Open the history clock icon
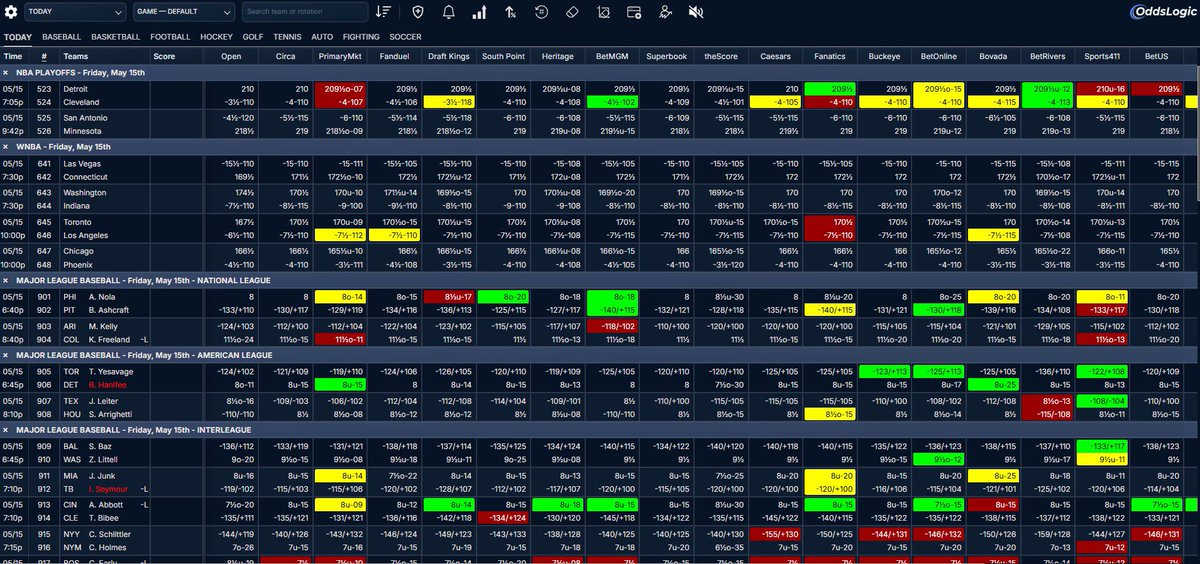Viewport: 1200px width, 564px height. [541, 12]
